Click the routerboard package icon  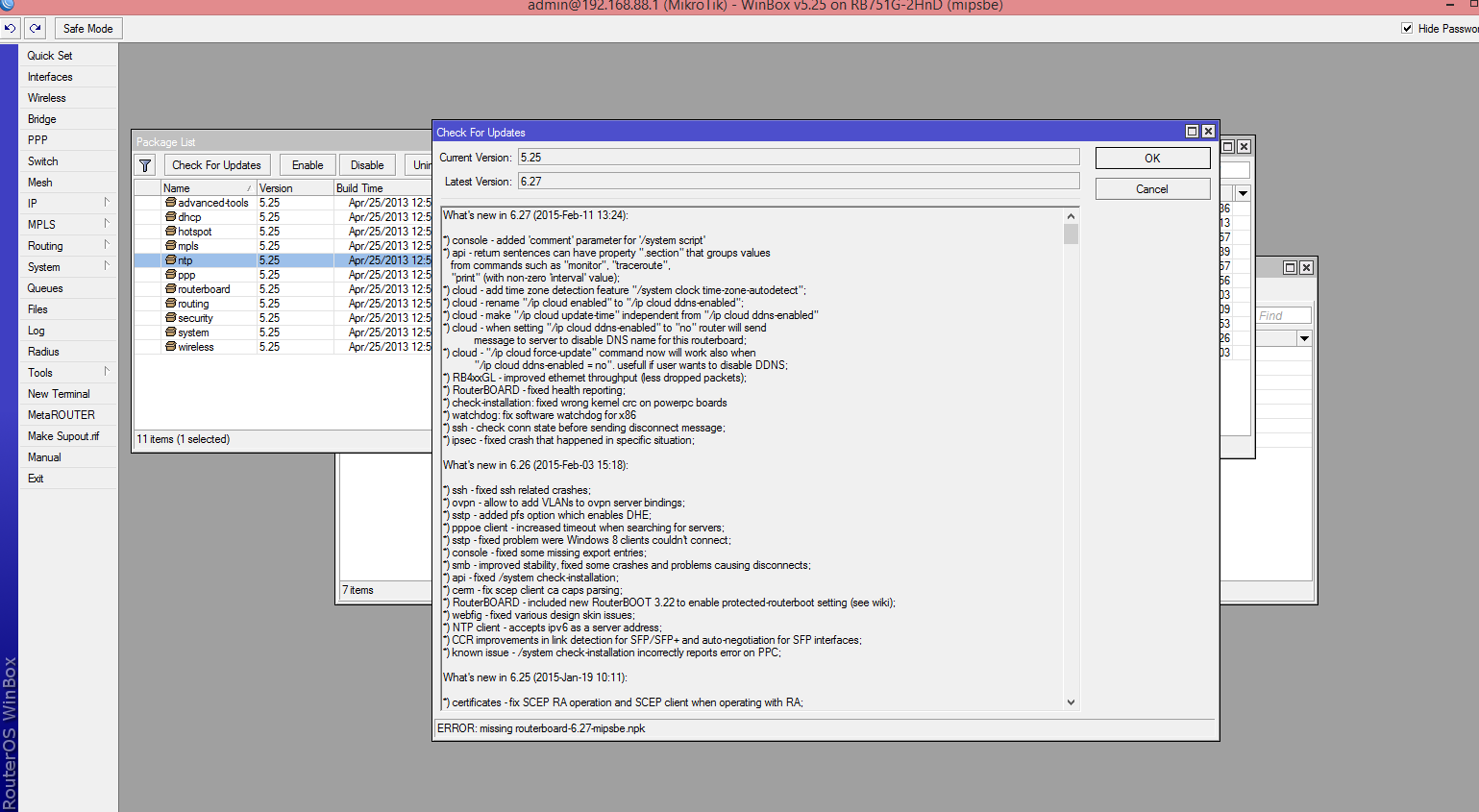tap(170, 289)
